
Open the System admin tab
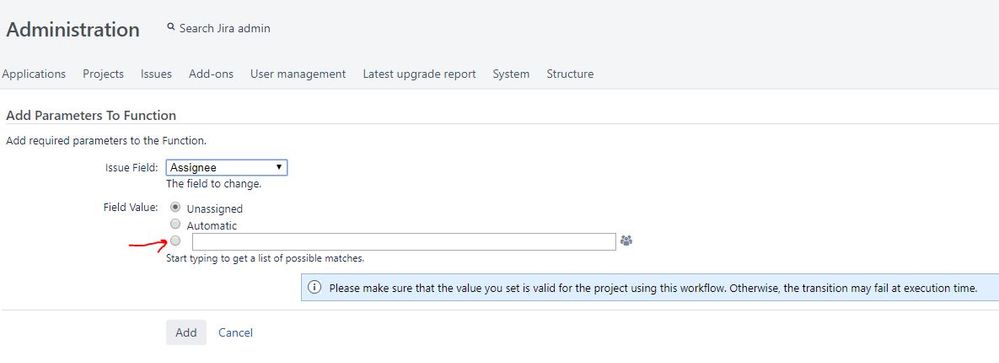tap(511, 74)
